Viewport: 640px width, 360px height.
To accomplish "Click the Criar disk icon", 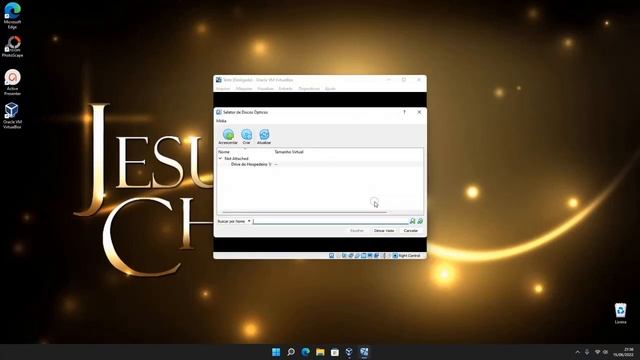I will (247, 134).
